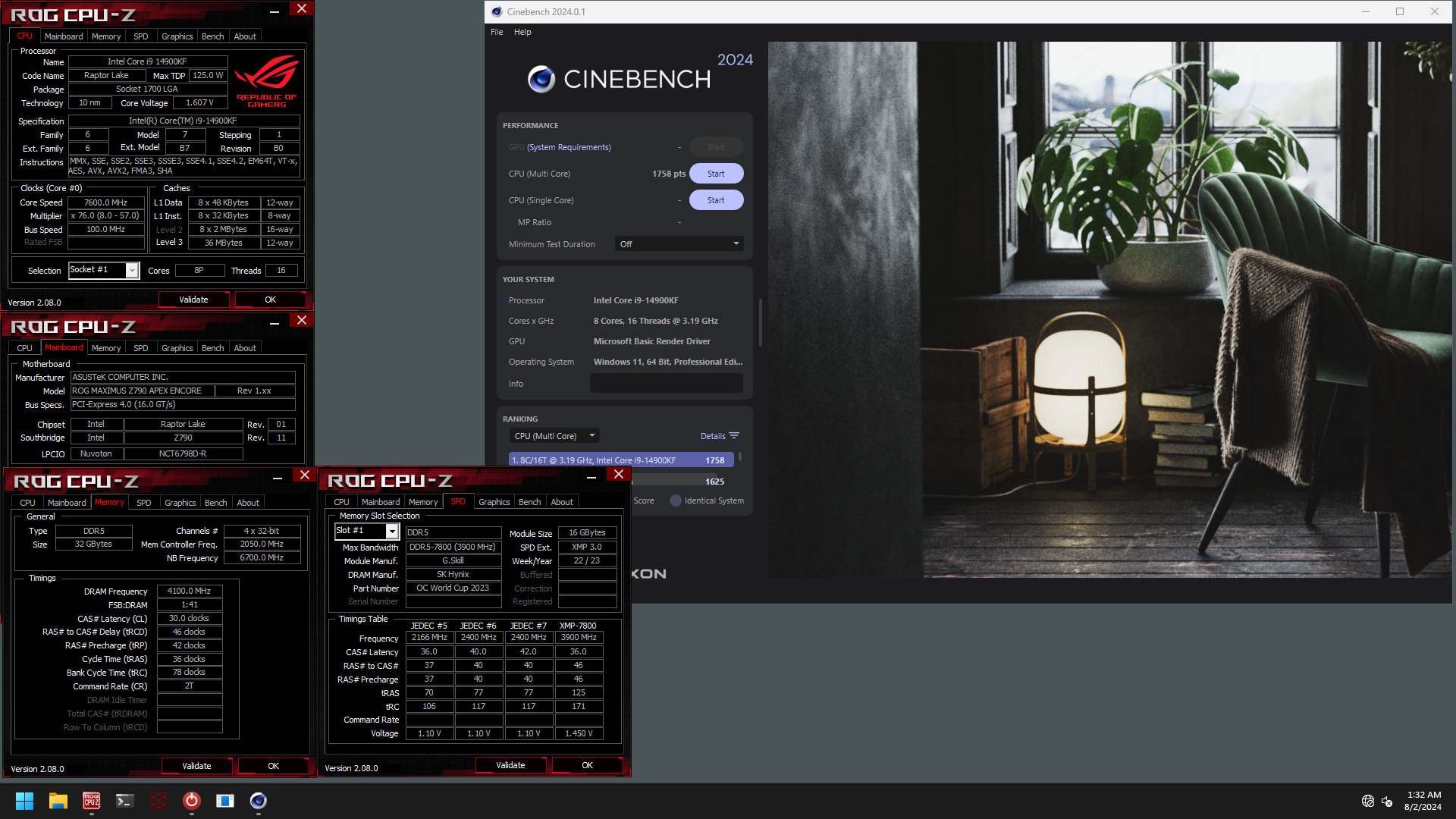Click Validate in the CPU-Z Processor window
Viewport: 1456px width, 819px height.
click(193, 300)
